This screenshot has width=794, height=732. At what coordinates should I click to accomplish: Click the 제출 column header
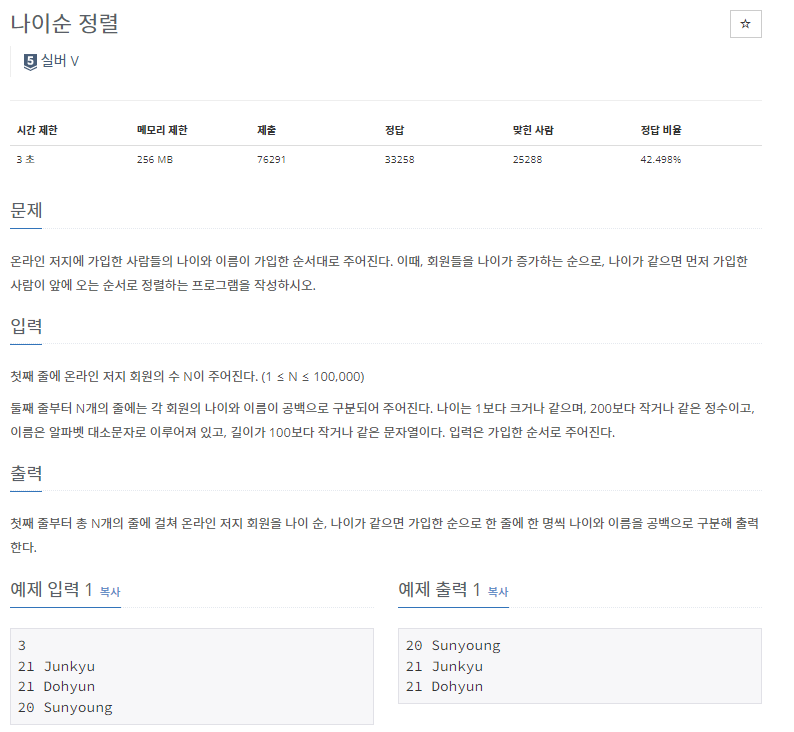[266, 130]
